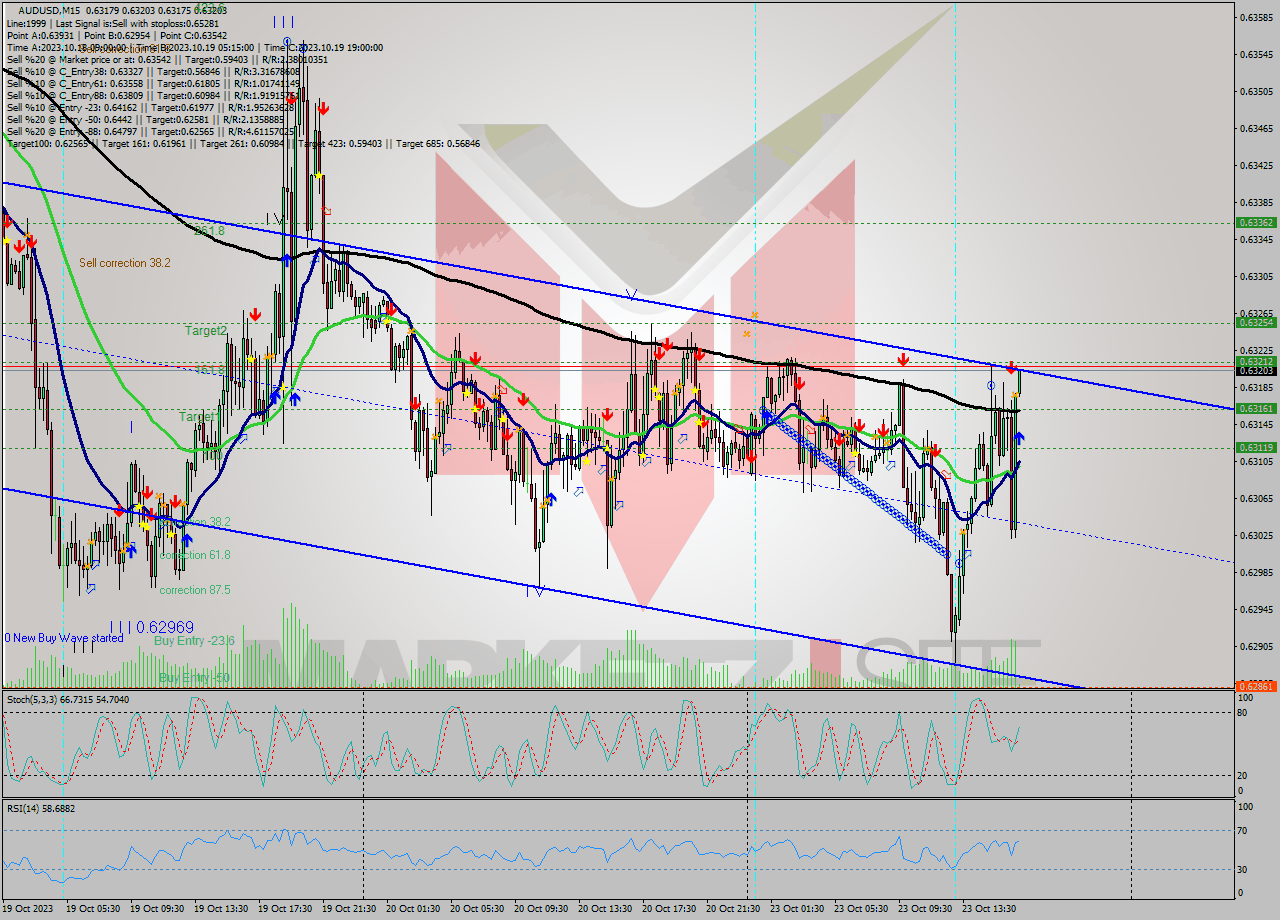Click the orange cross marker near the last candles
This screenshot has height=920, width=1280.
click(1015, 394)
